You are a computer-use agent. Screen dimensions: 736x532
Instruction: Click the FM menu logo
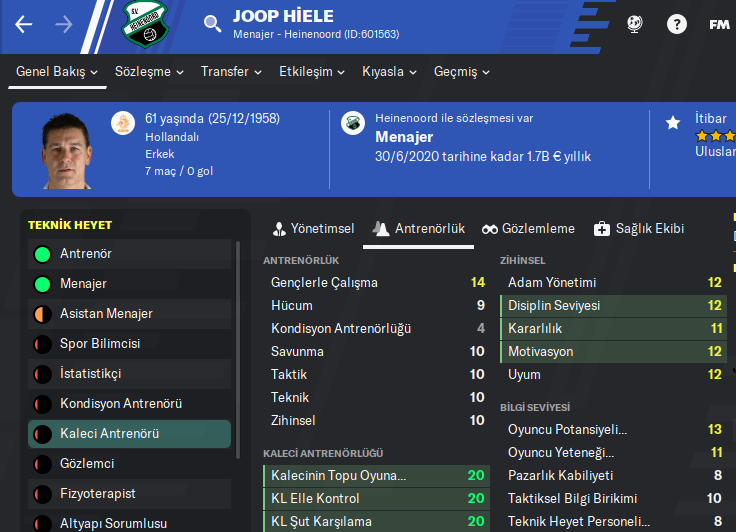pyautogui.click(x=719, y=24)
